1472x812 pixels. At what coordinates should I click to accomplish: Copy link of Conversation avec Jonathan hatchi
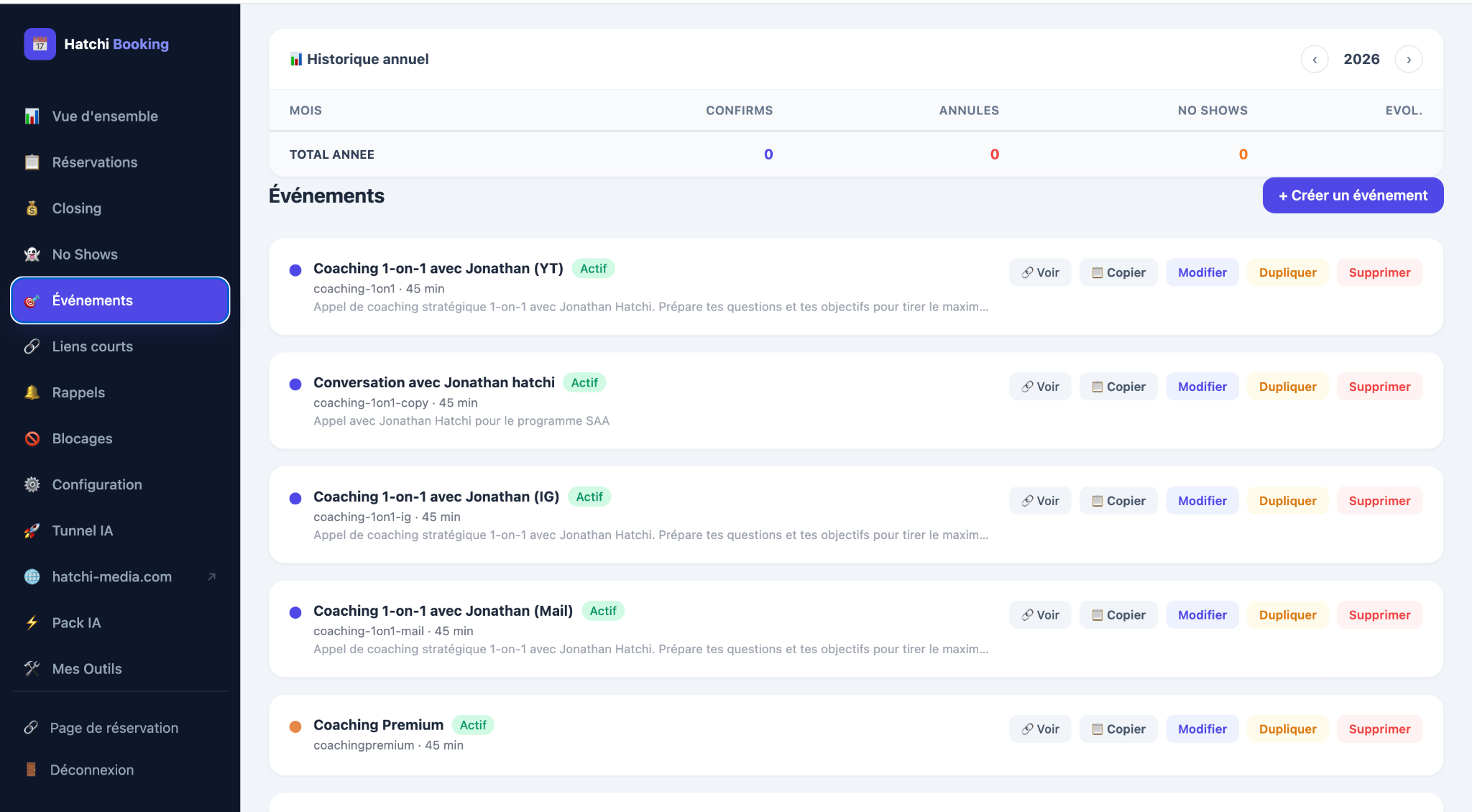coord(1118,387)
